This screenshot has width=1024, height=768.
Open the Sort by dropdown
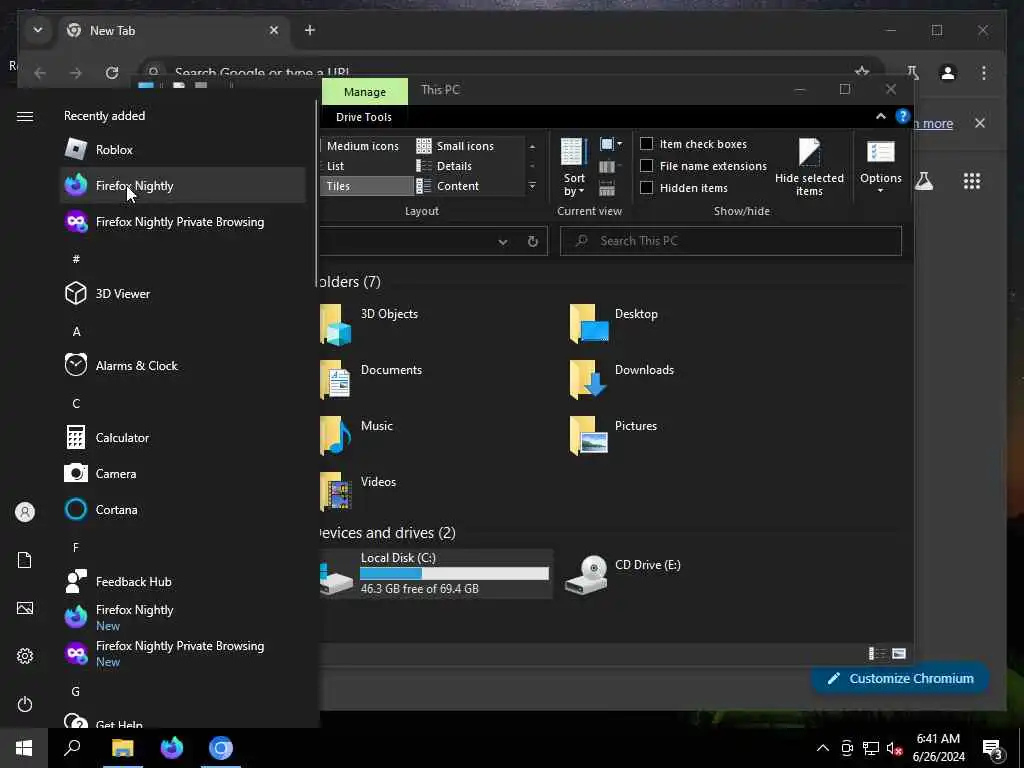[x=574, y=167]
